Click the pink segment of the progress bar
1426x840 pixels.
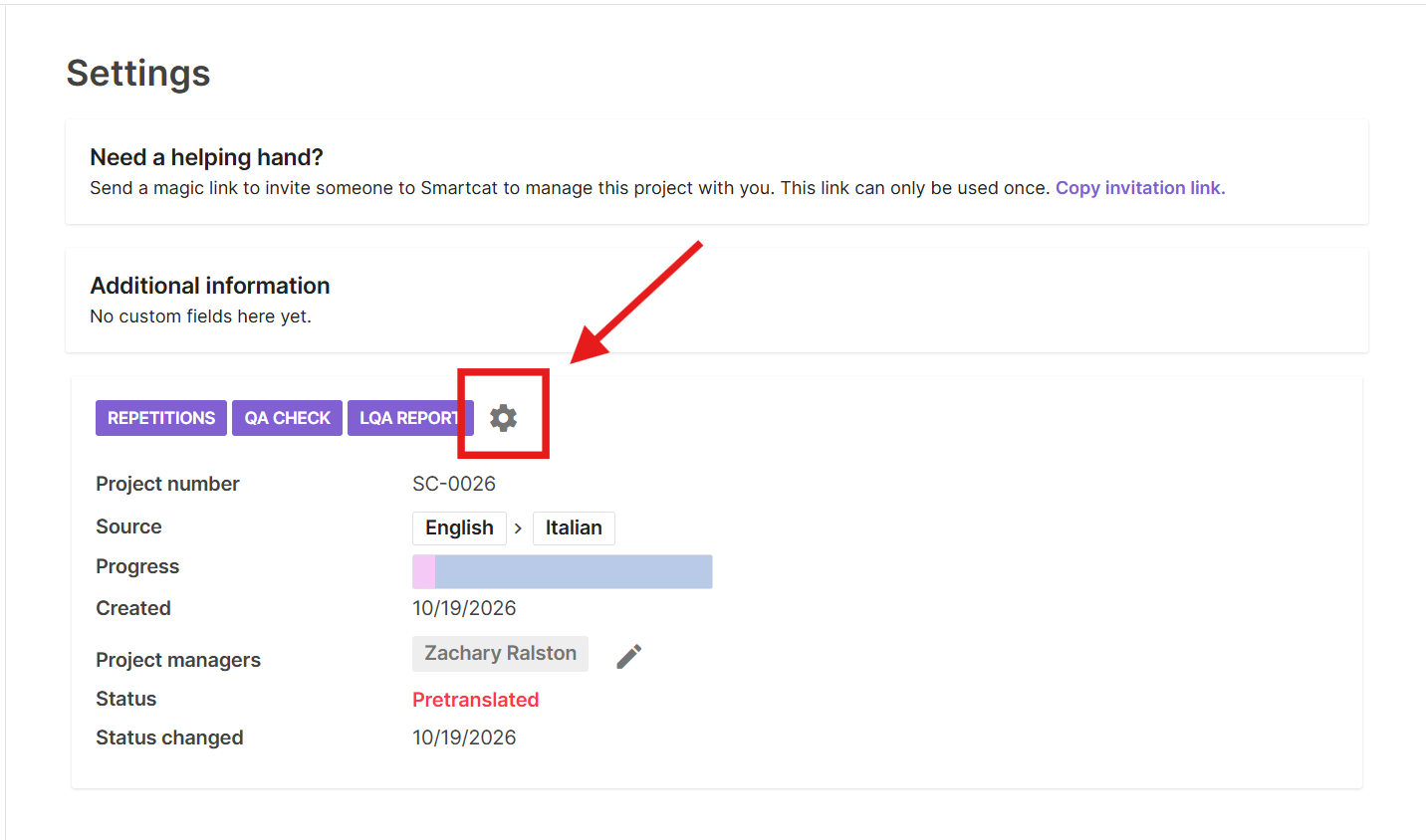(424, 571)
